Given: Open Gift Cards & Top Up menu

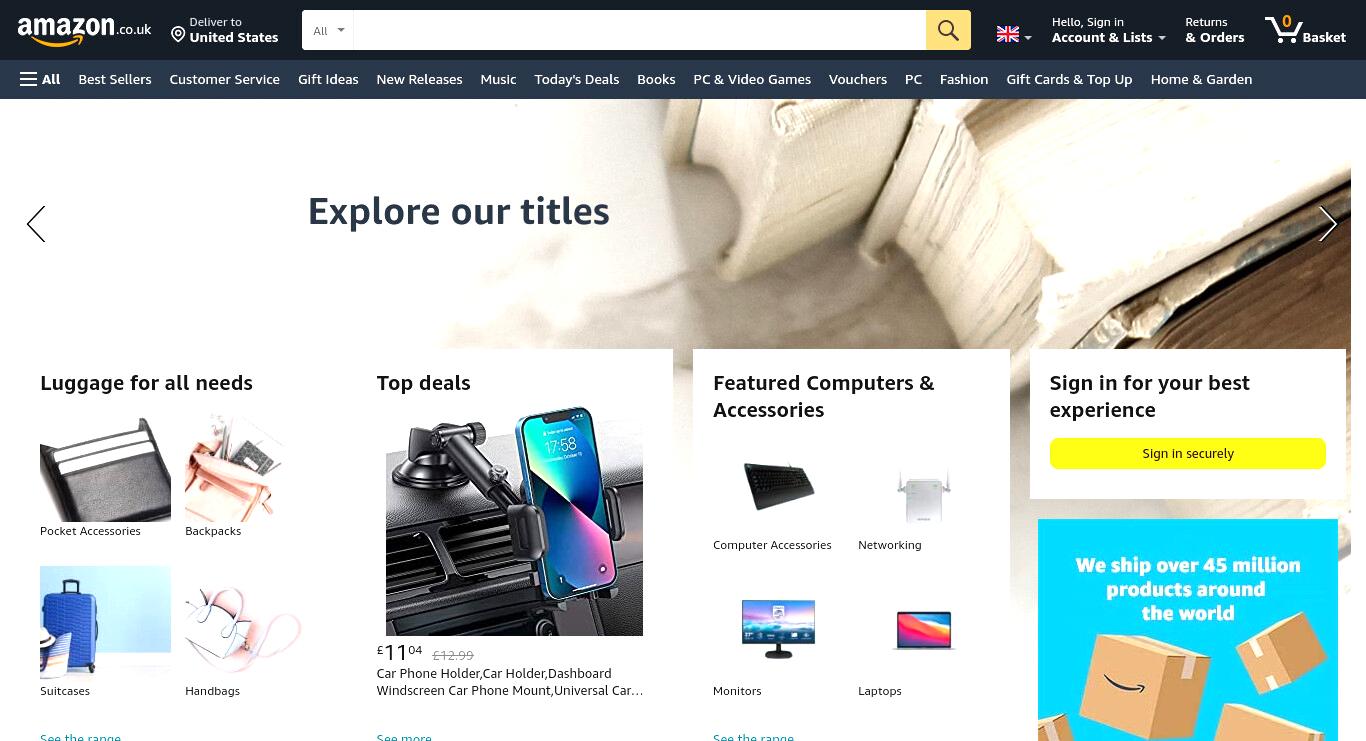Looking at the screenshot, I should (1069, 79).
